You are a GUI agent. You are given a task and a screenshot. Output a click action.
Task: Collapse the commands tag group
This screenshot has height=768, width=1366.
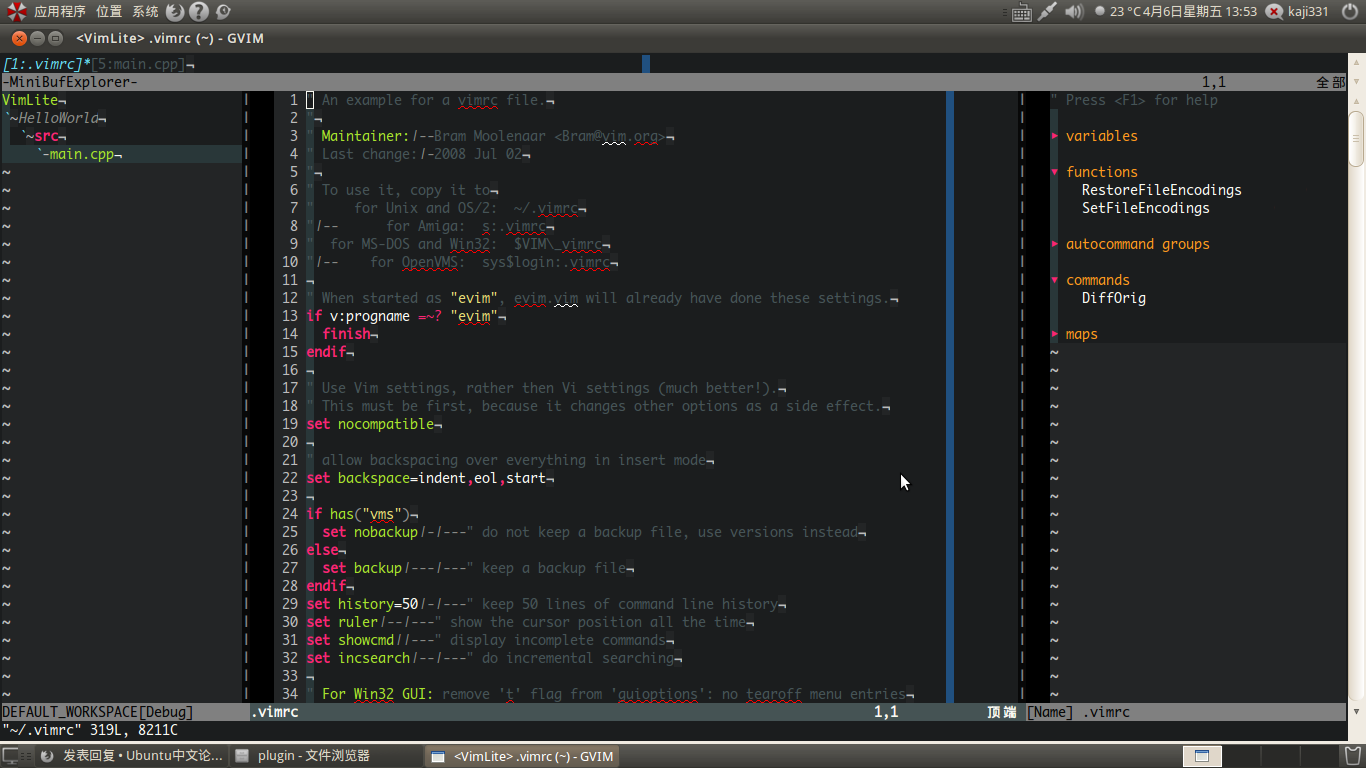click(x=1055, y=280)
